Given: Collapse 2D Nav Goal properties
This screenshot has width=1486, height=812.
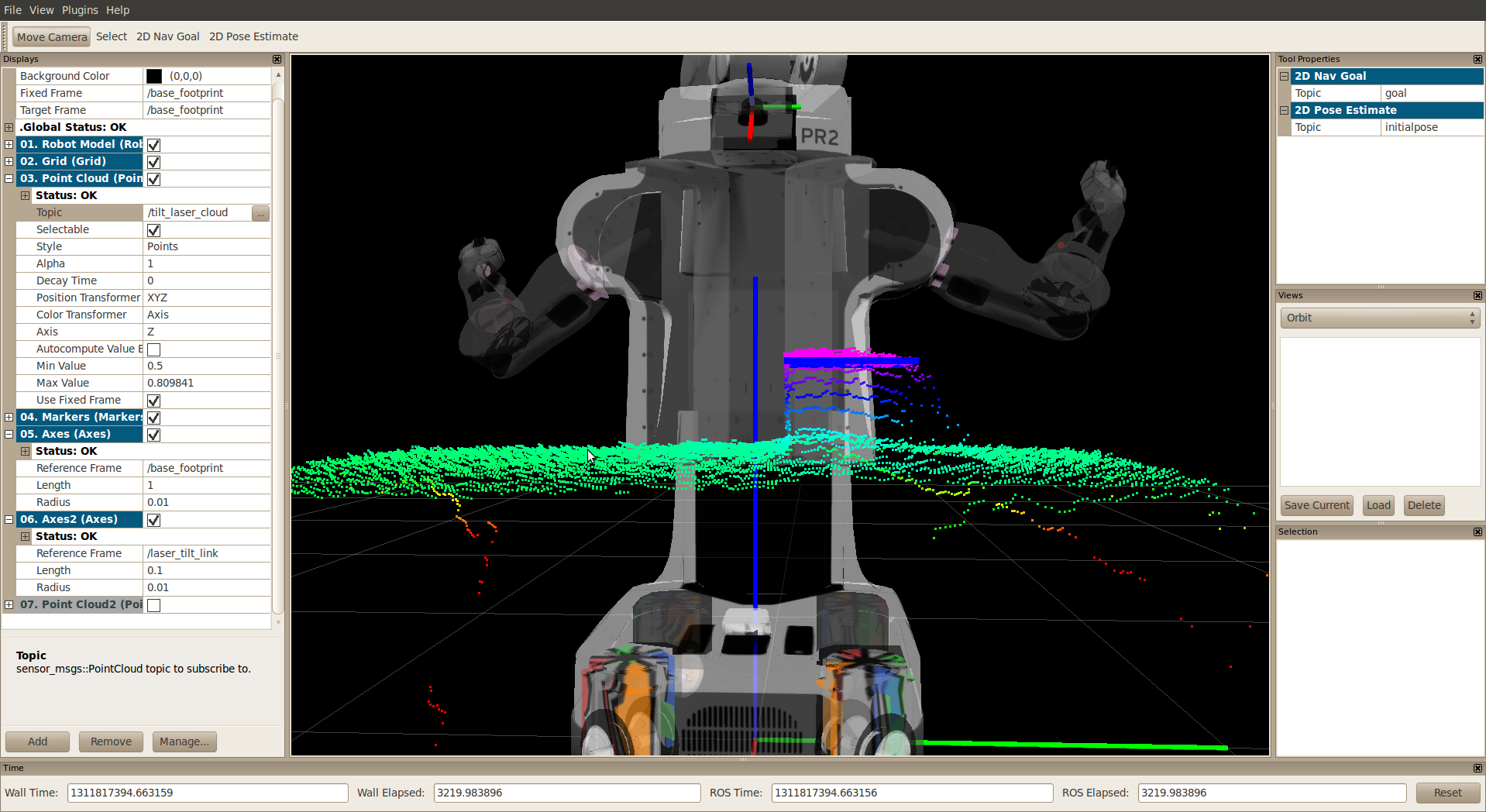Looking at the screenshot, I should coord(1284,76).
